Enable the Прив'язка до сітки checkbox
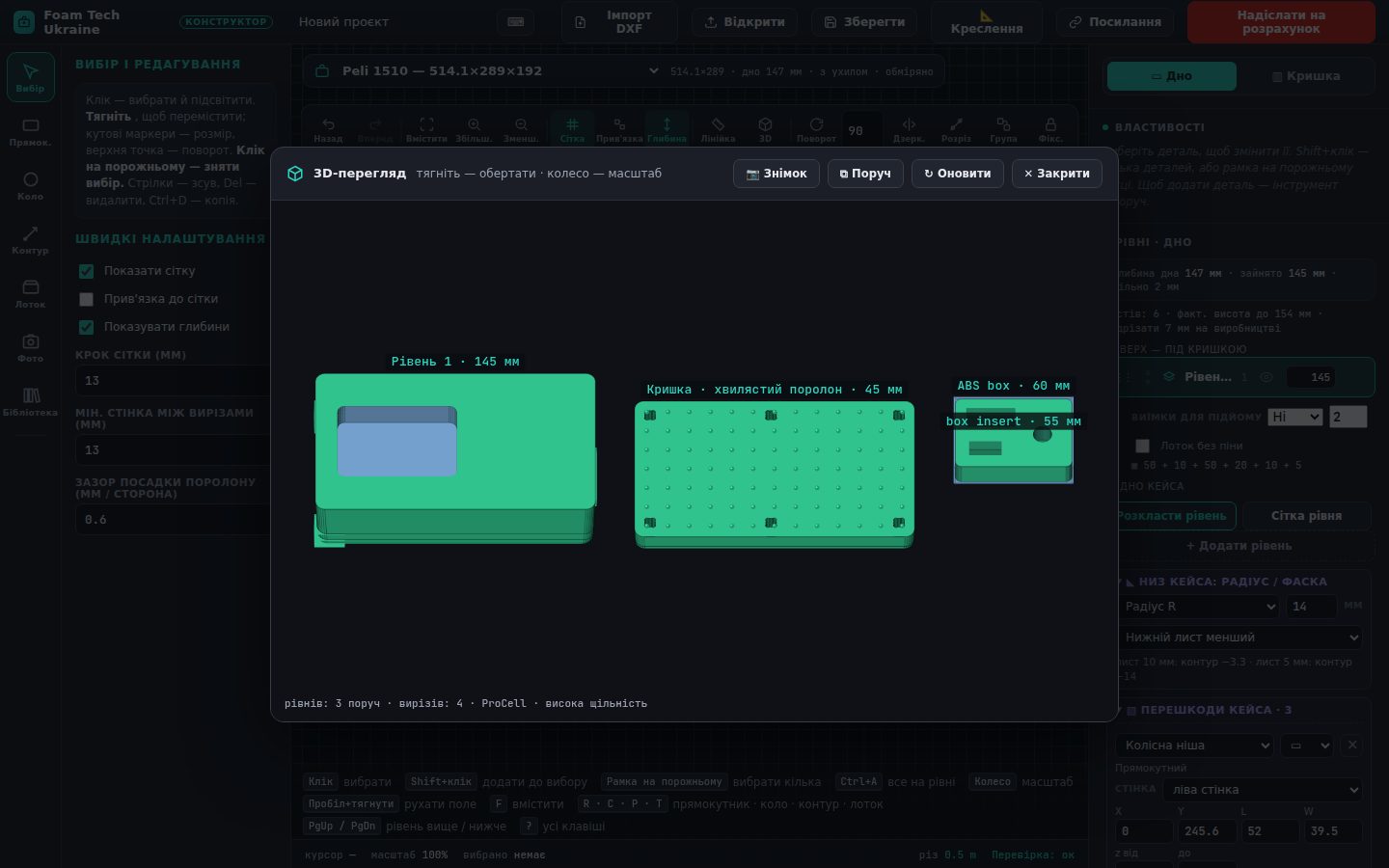Screen dimensions: 1389x868 86,299
